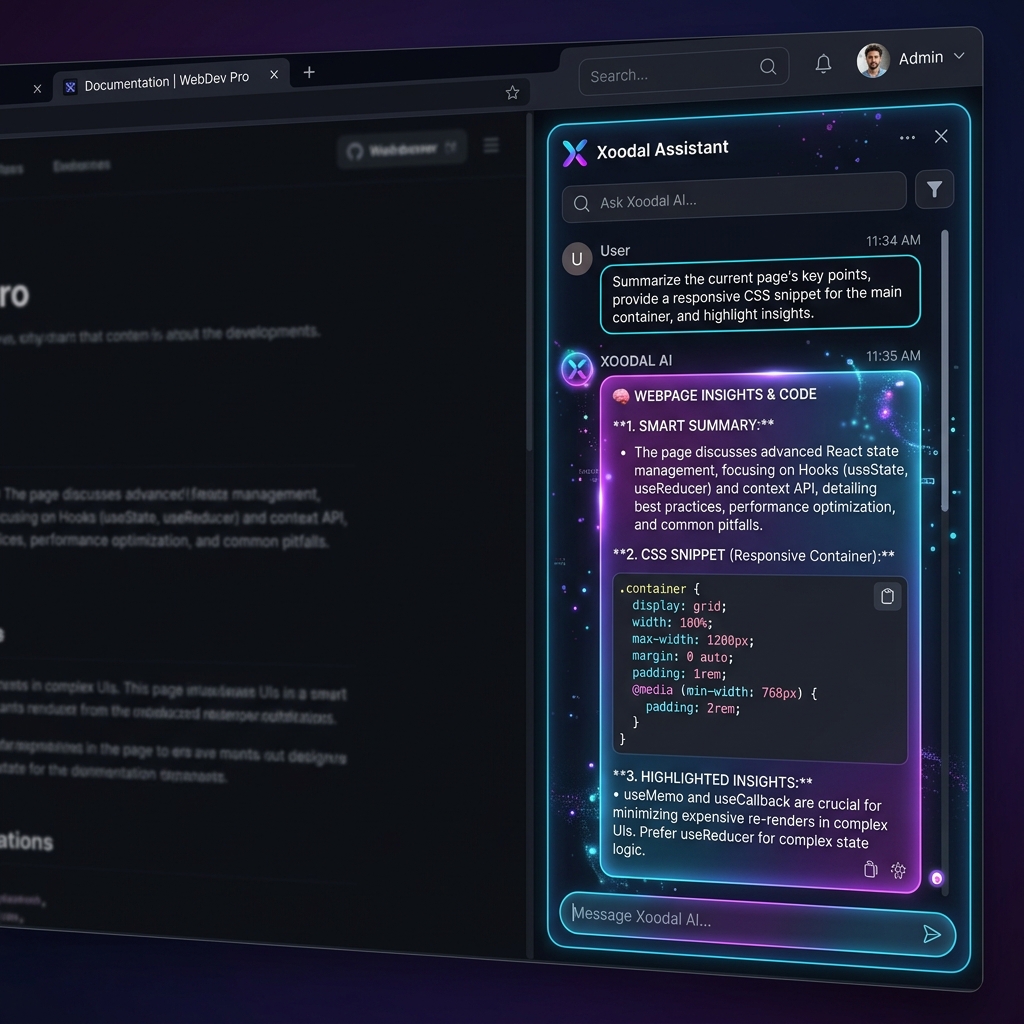The image size is (1024, 1024).
Task: Open the filter funnel button
Action: pyautogui.click(x=934, y=189)
